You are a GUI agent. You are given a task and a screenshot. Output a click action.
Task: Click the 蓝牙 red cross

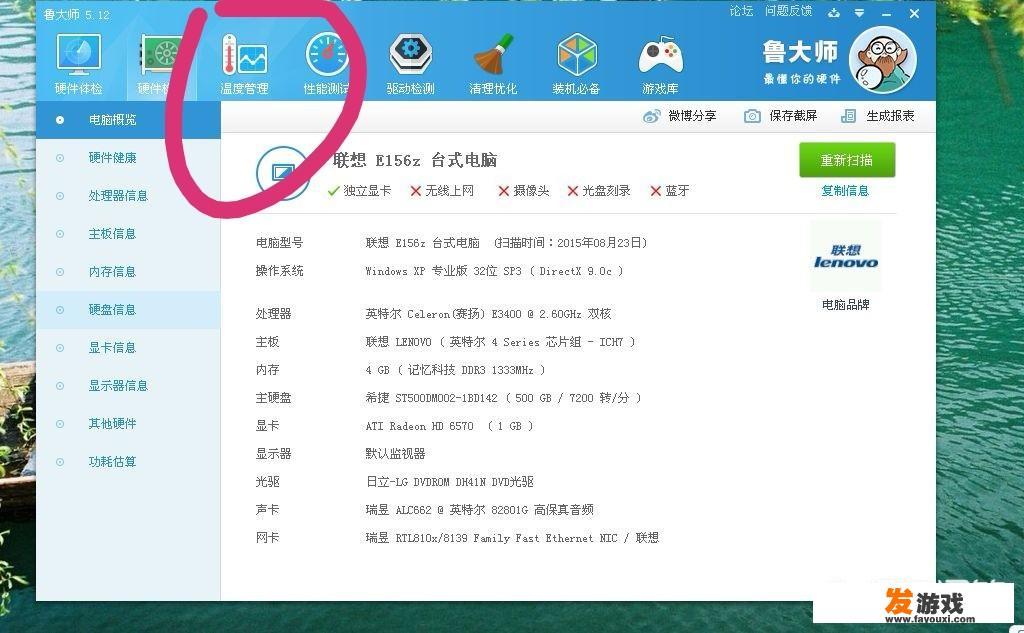[656, 191]
